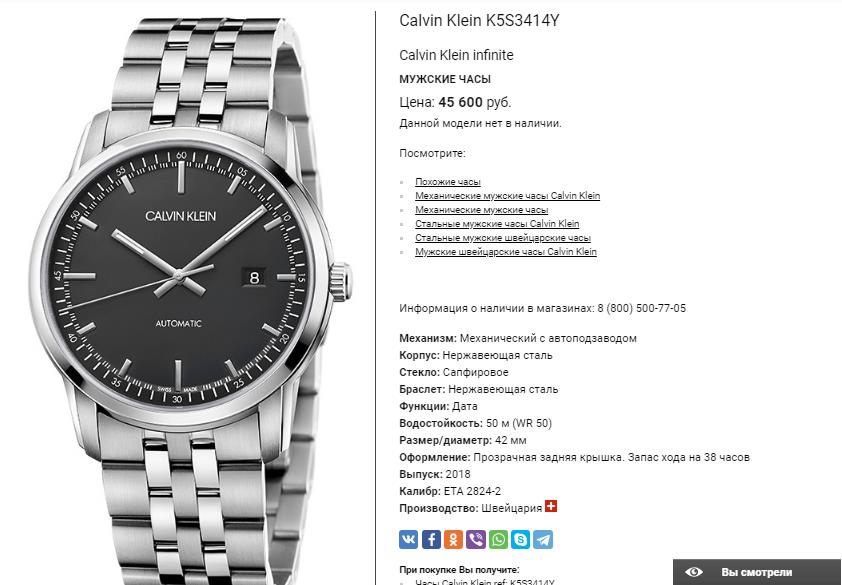Open Стальные мужские швейцарские часы link
This screenshot has height=585, width=842.
(x=503, y=237)
